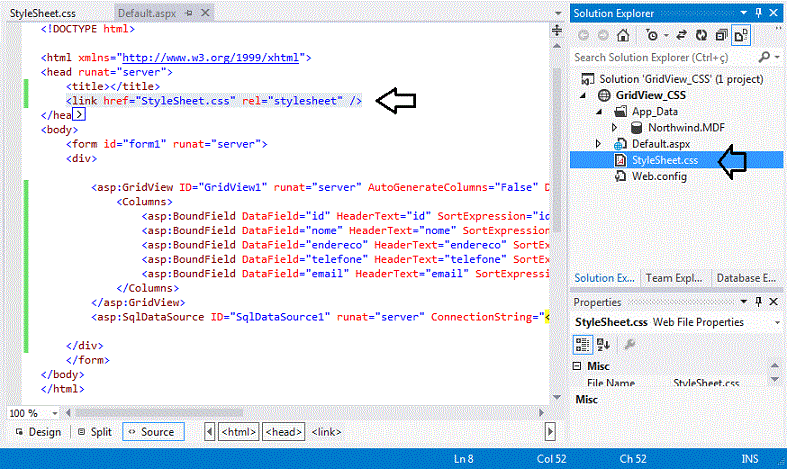
Task: Select the GridView_CSS project
Action: click(x=650, y=95)
